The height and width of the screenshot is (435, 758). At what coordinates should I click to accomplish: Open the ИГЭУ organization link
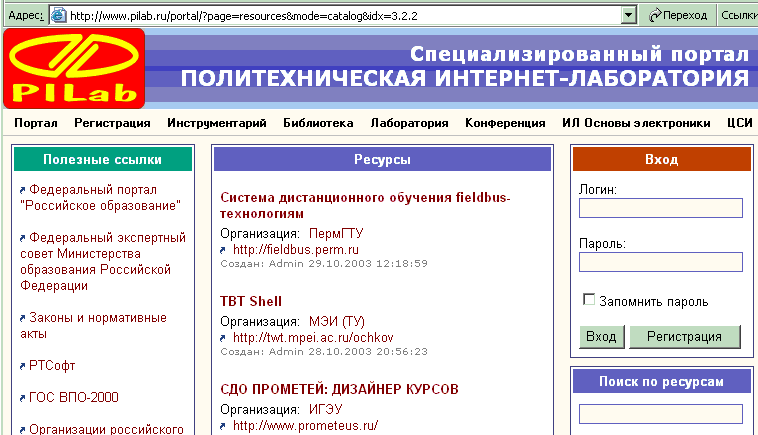pyautogui.click(x=325, y=409)
